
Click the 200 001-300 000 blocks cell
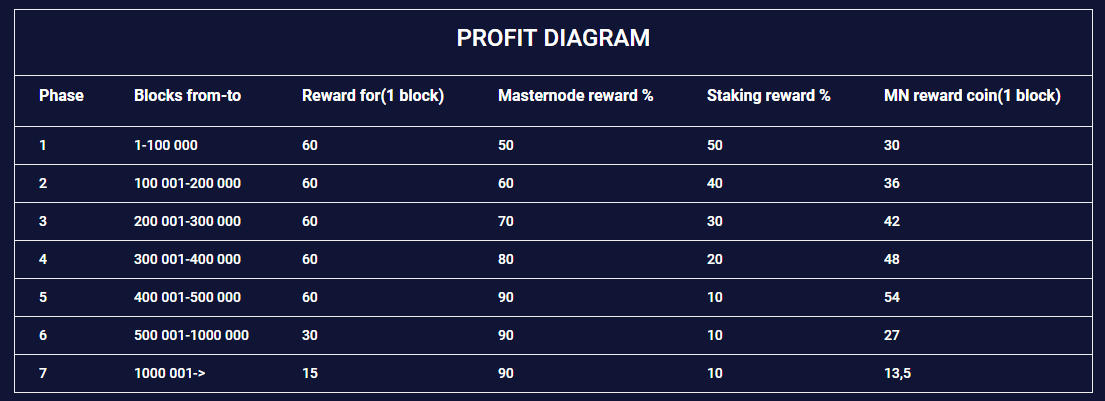pos(187,221)
